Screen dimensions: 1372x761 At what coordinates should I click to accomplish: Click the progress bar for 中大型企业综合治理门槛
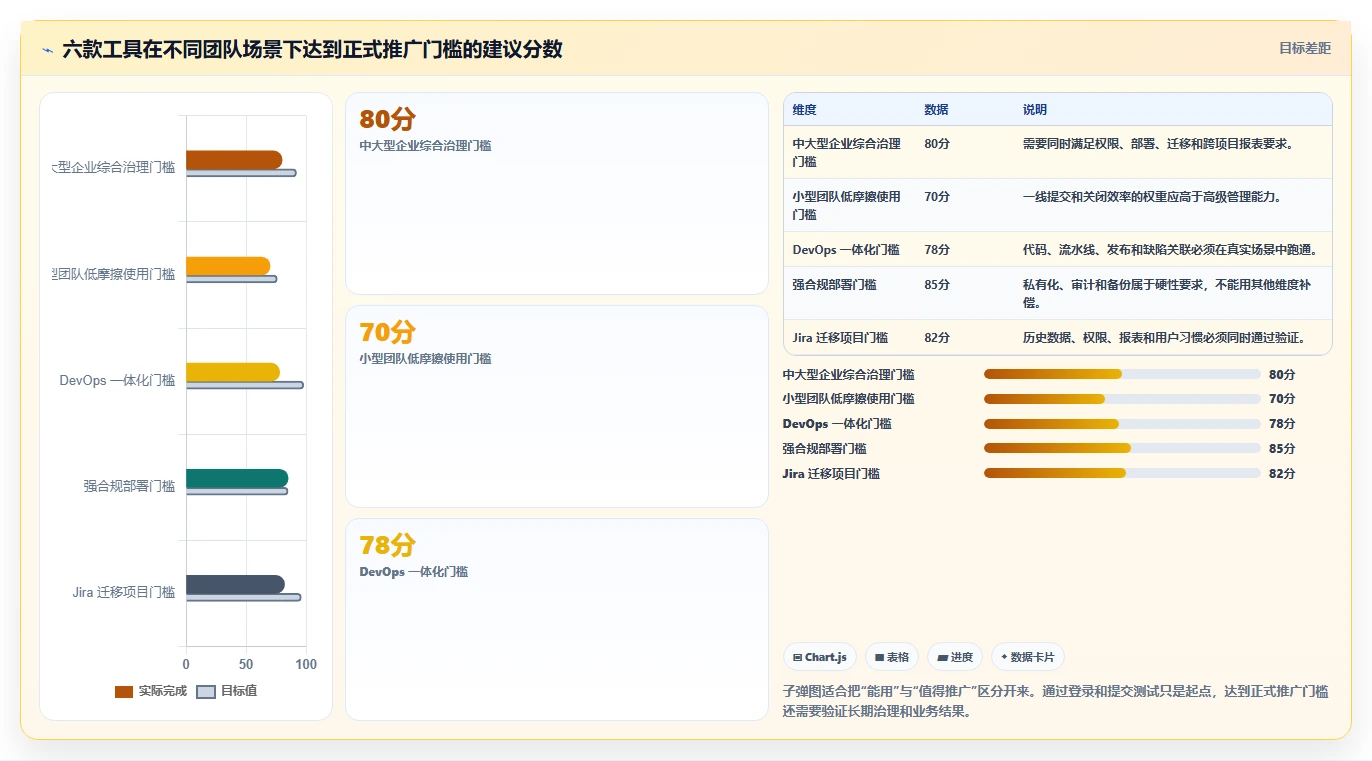(1122, 374)
